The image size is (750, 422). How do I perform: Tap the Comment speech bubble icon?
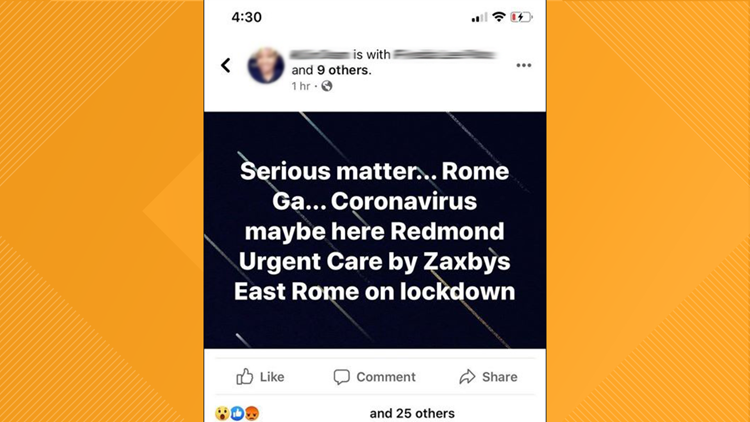(342, 377)
